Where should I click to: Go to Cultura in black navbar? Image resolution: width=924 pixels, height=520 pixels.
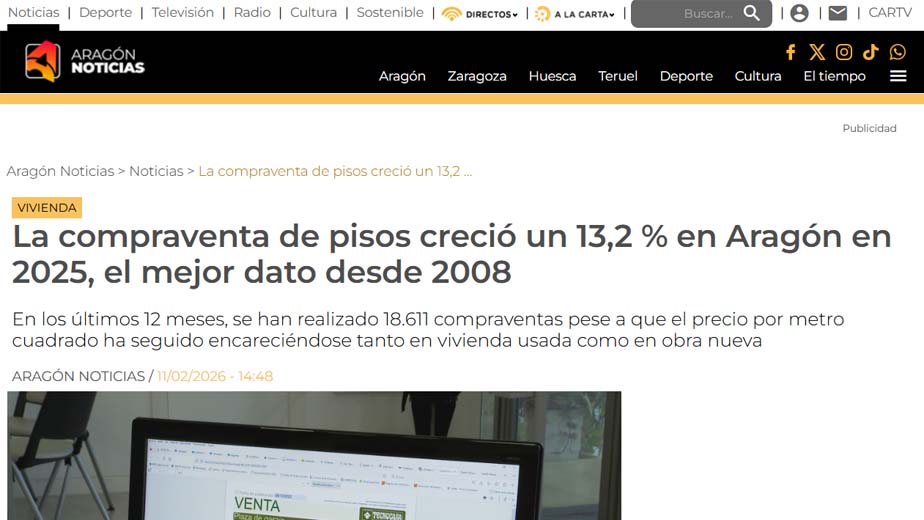(758, 76)
